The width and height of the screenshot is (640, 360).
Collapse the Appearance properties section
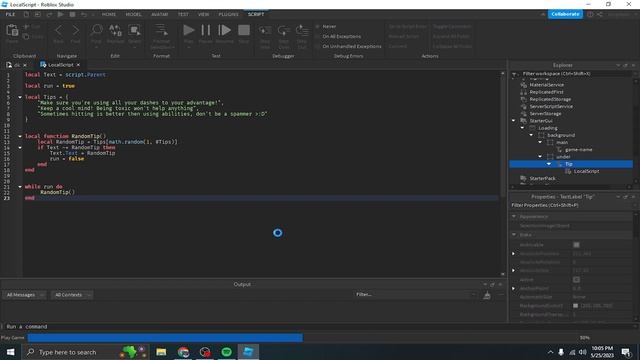[x=514, y=216]
